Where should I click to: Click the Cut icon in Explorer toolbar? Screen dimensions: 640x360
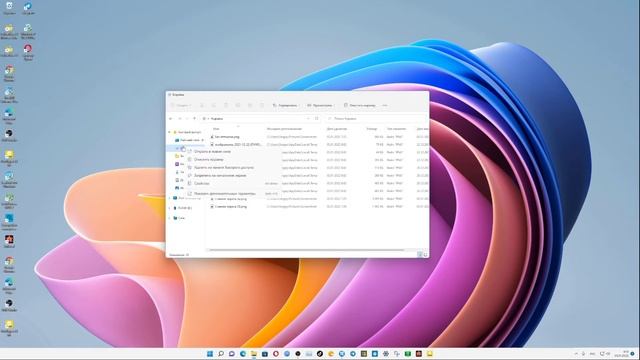coord(202,105)
